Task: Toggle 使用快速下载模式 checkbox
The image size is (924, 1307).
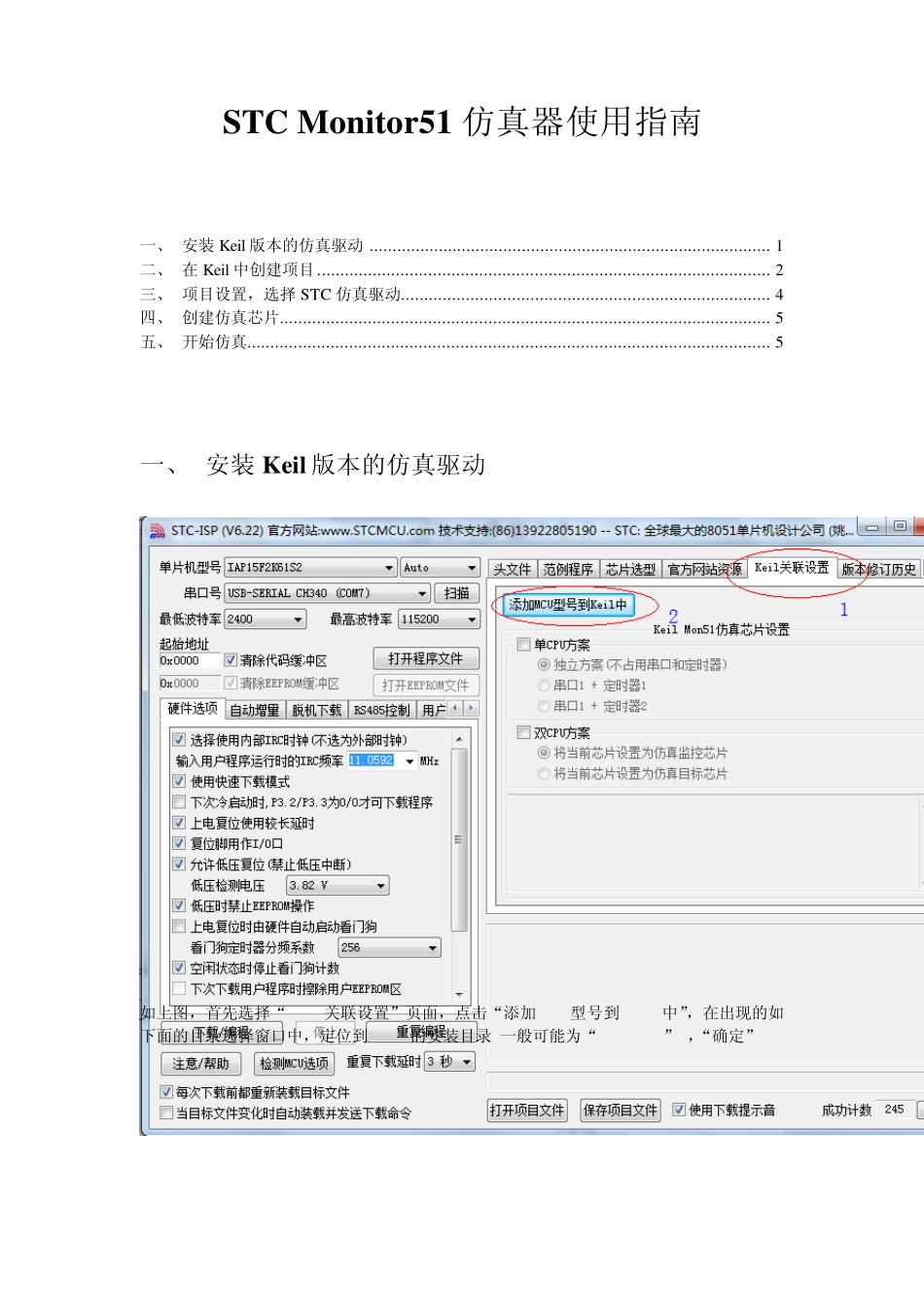Action: (x=179, y=782)
